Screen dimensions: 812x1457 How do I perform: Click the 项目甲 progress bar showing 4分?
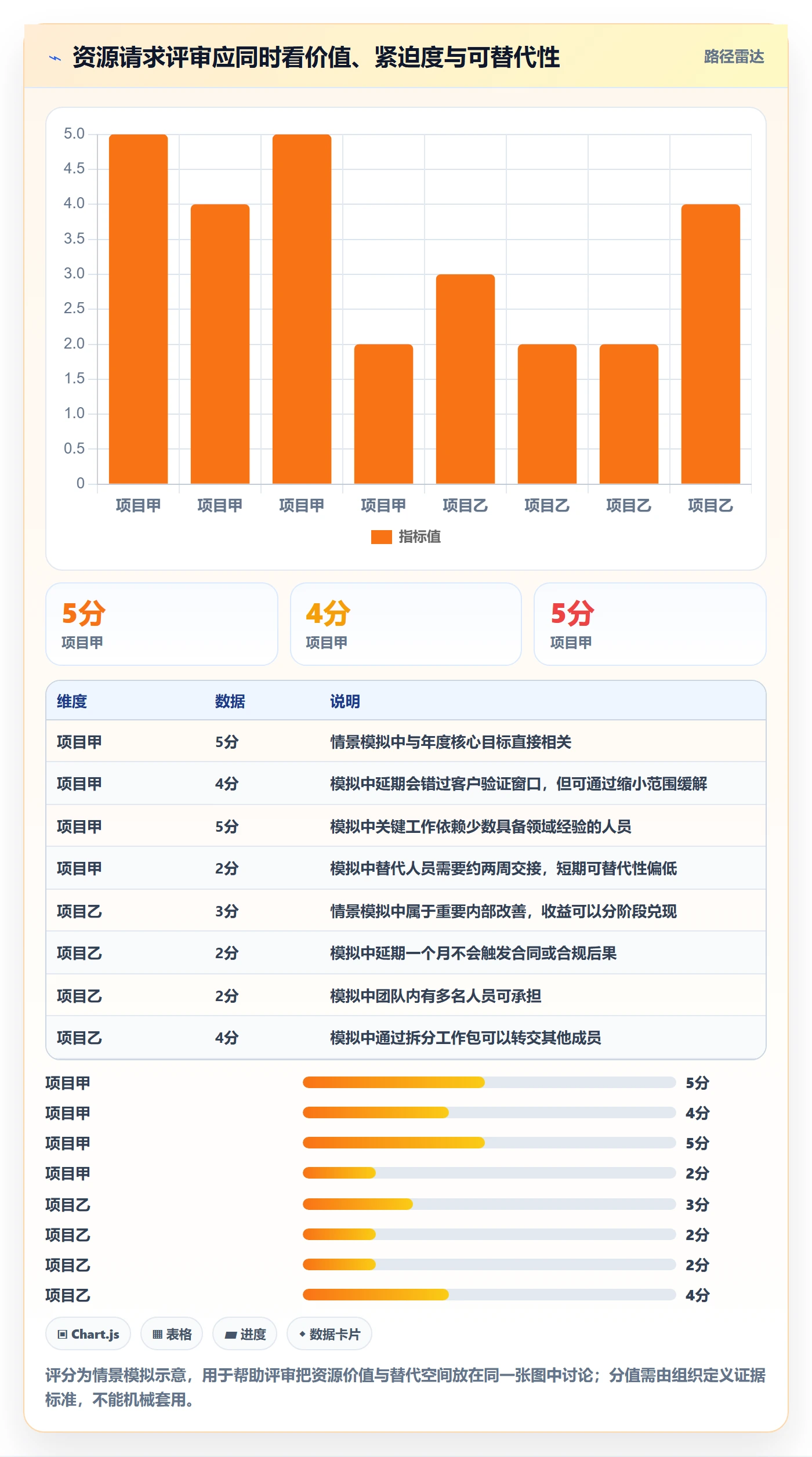point(489,1112)
